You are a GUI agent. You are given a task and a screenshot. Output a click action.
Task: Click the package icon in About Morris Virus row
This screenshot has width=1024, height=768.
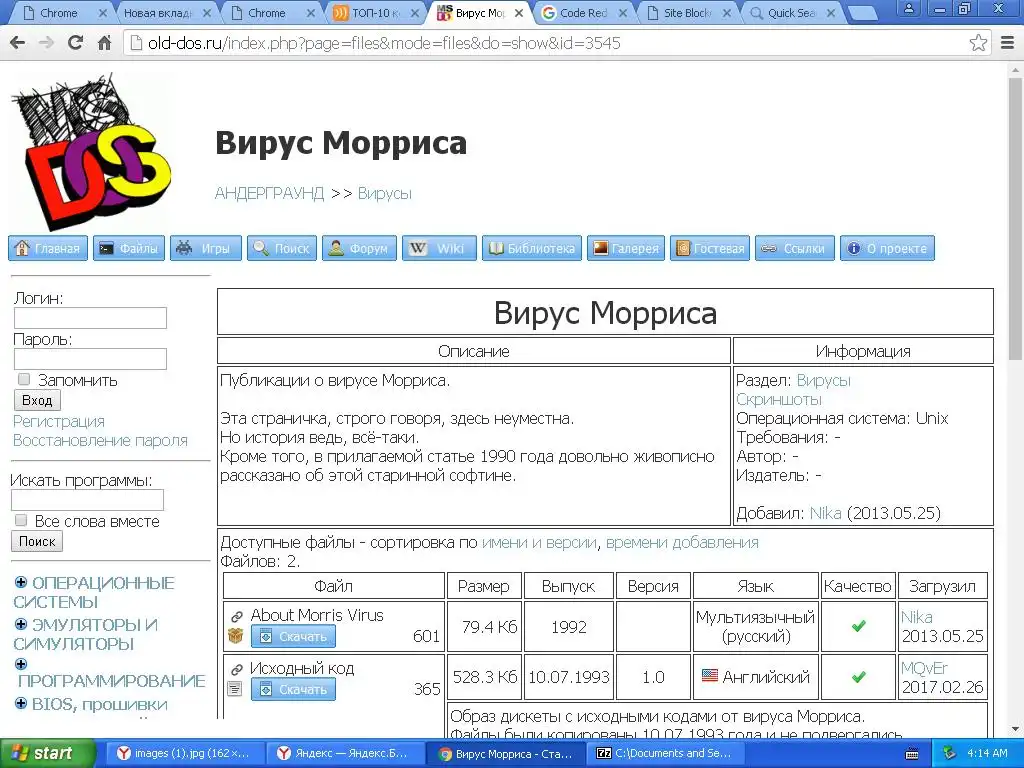pos(235,635)
